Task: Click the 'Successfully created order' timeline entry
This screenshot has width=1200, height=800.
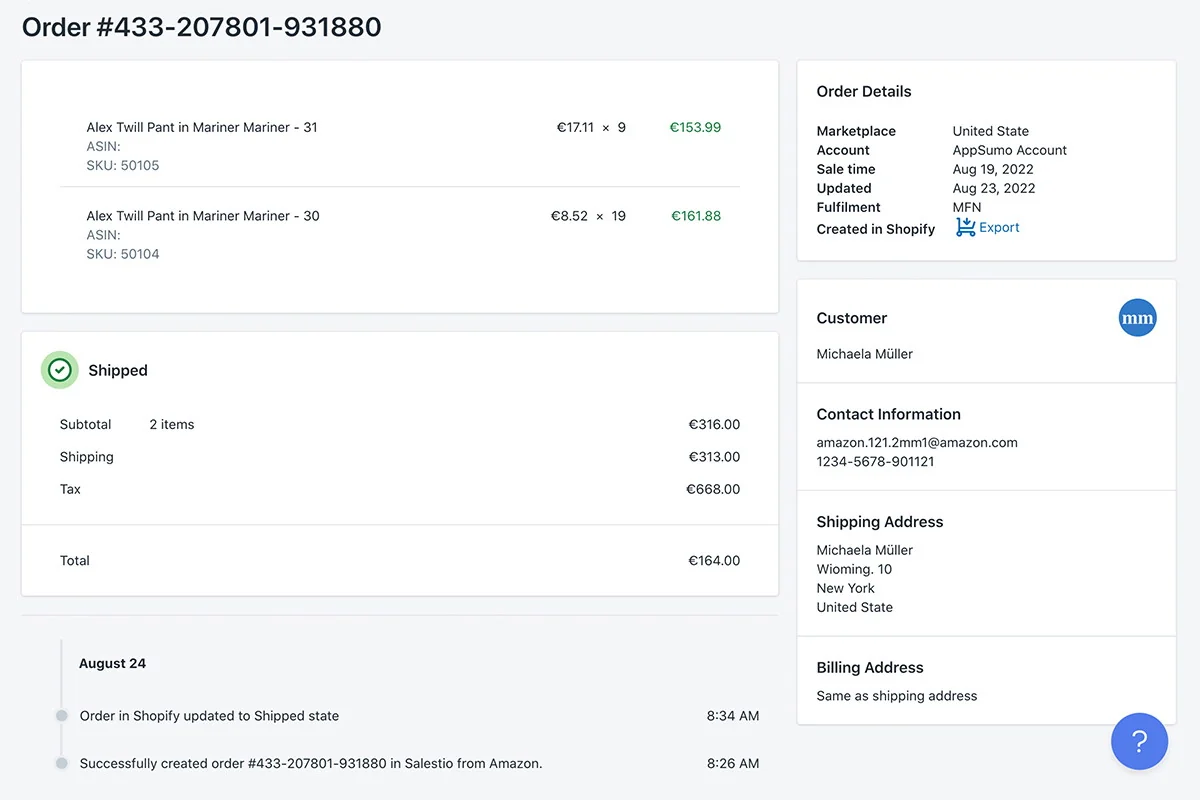Action: point(311,763)
